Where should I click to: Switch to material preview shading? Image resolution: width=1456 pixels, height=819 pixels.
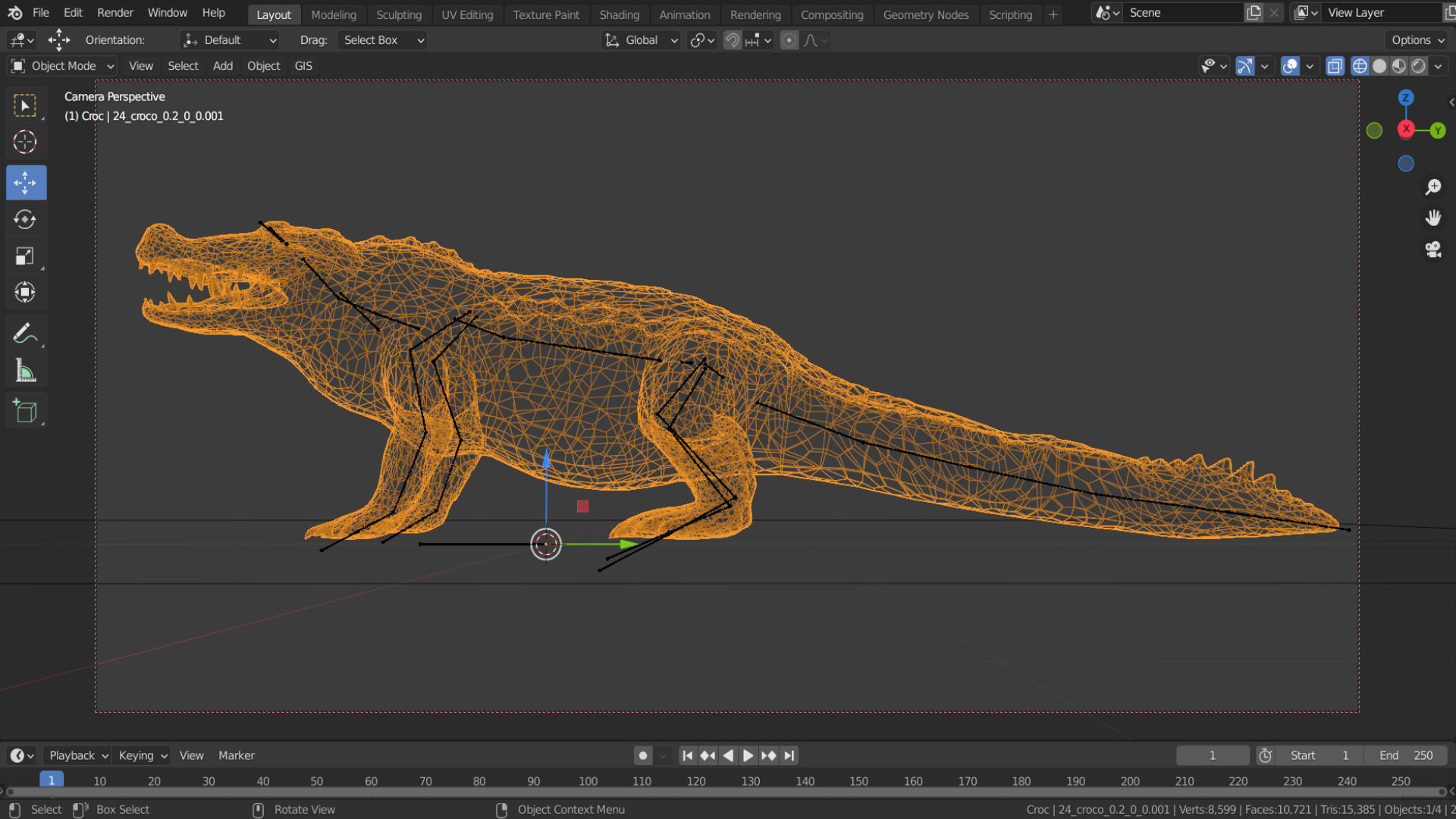[x=1399, y=66]
